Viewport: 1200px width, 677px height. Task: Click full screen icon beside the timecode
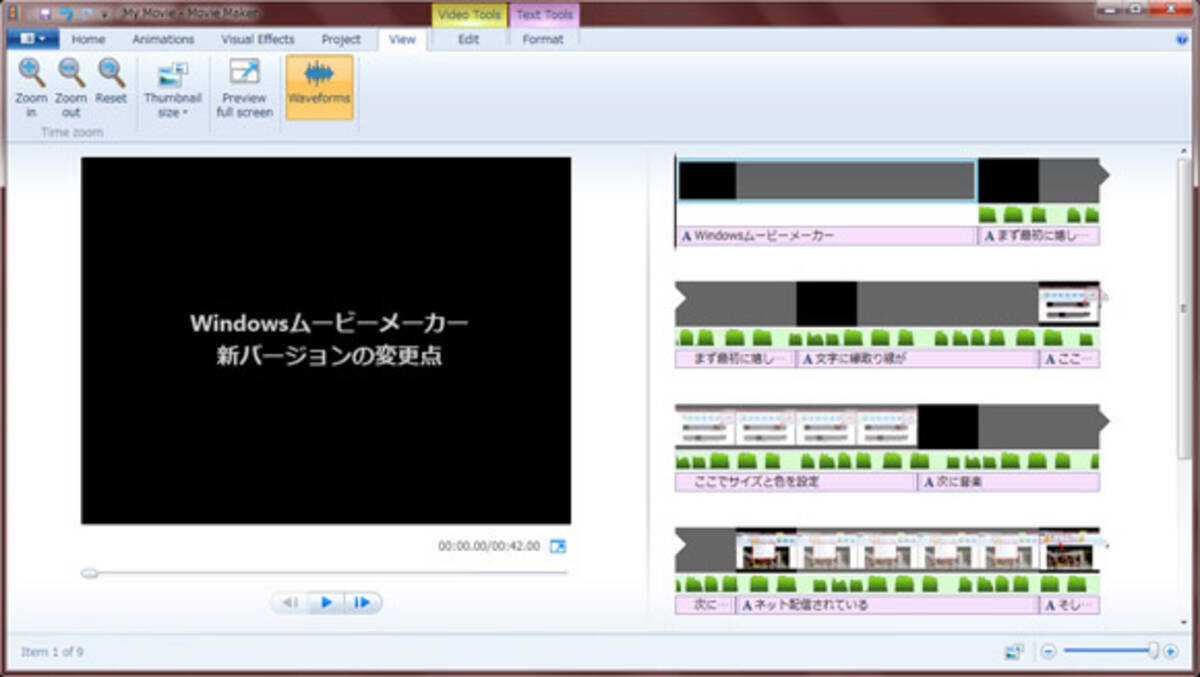pyautogui.click(x=558, y=546)
